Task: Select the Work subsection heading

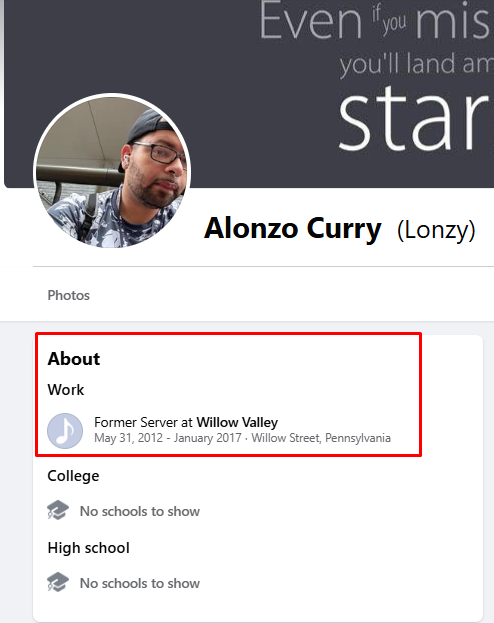Action: click(x=66, y=390)
